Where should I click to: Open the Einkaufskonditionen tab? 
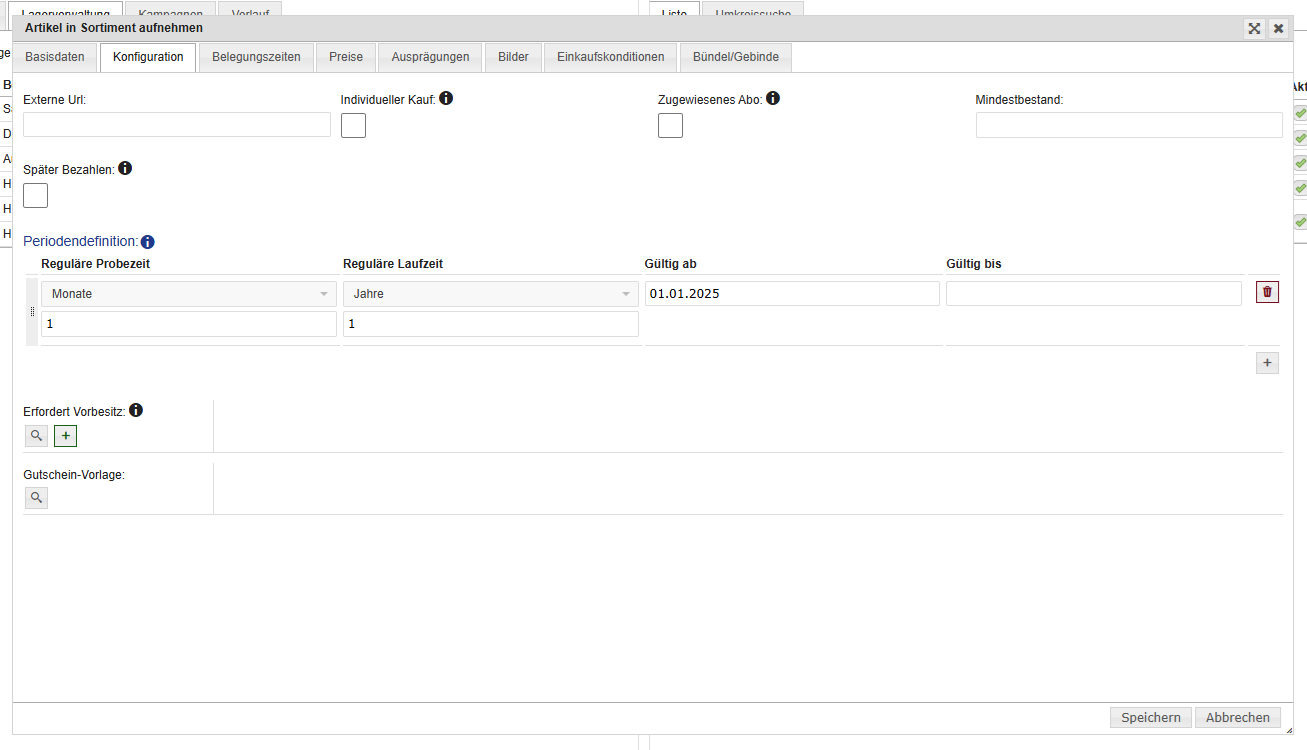(x=610, y=57)
